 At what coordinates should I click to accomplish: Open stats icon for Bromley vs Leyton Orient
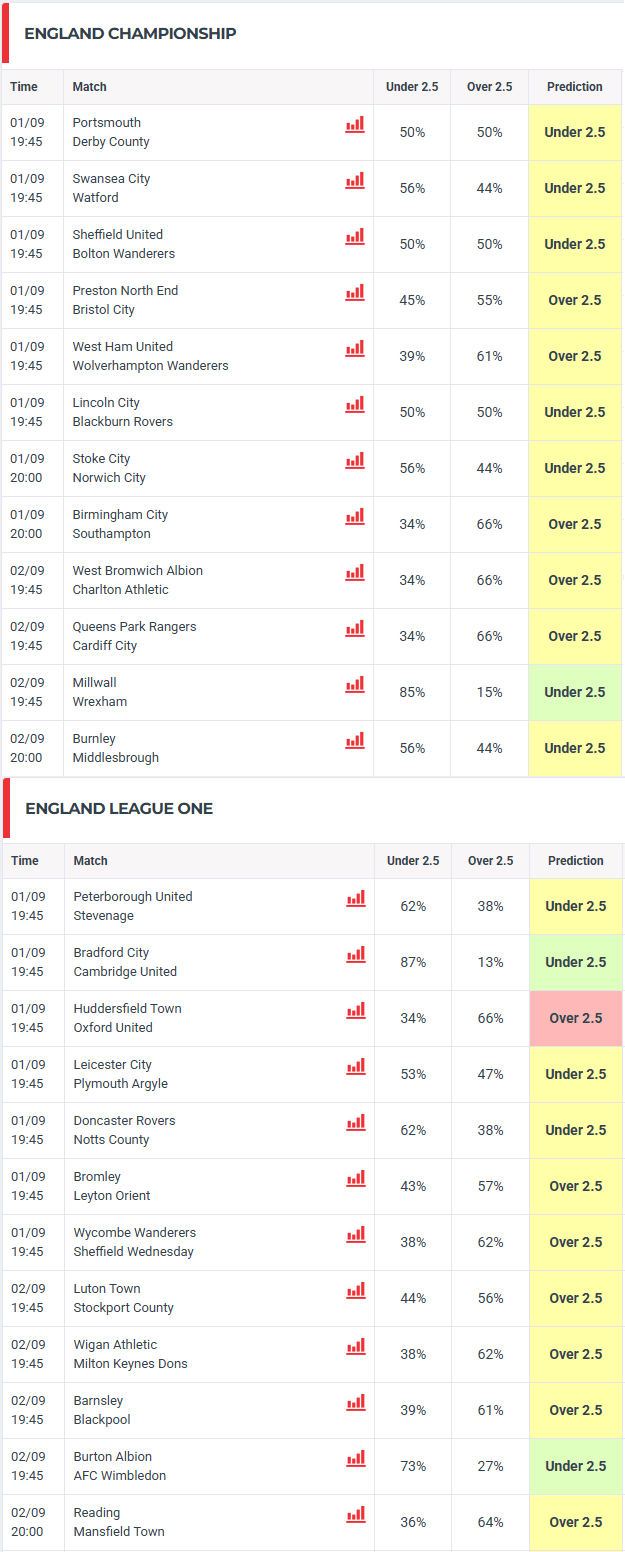(356, 1178)
